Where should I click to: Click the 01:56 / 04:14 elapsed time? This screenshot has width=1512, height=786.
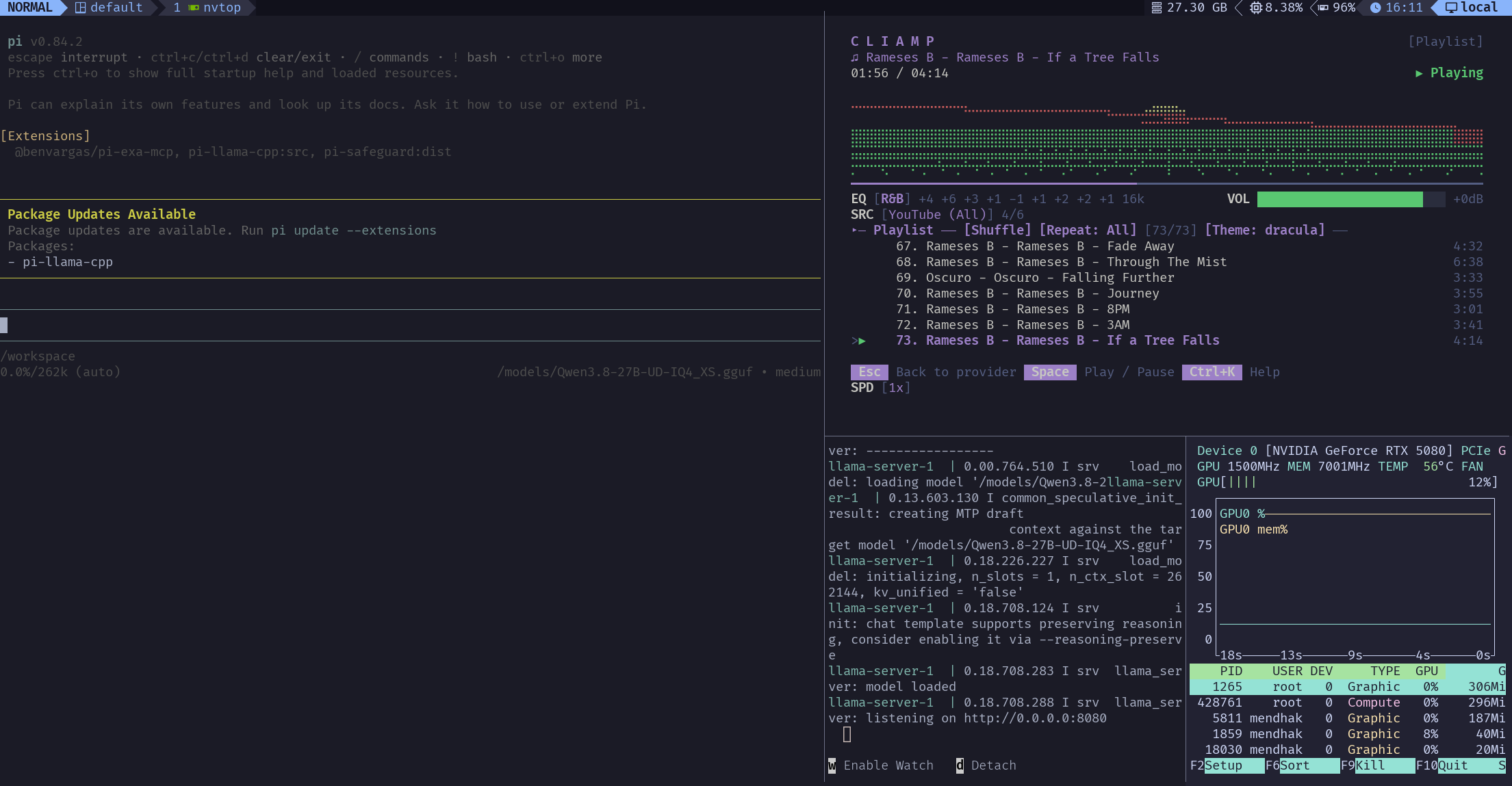pos(899,73)
